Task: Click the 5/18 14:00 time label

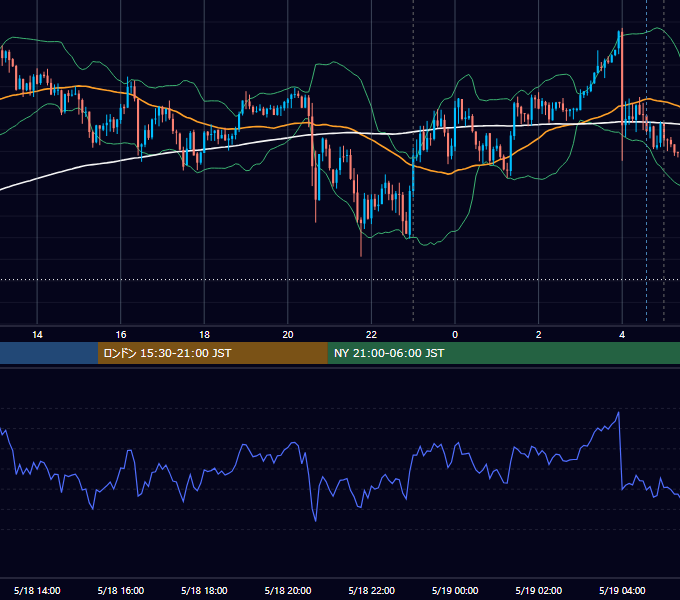Action: pos(37,590)
